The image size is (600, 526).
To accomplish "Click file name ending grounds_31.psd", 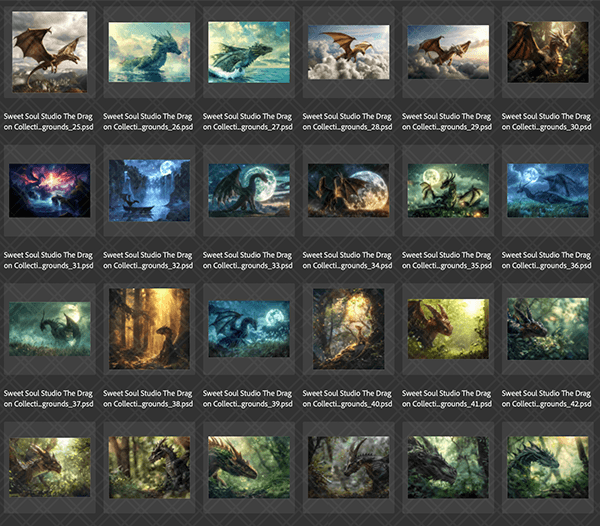I will tap(48, 260).
